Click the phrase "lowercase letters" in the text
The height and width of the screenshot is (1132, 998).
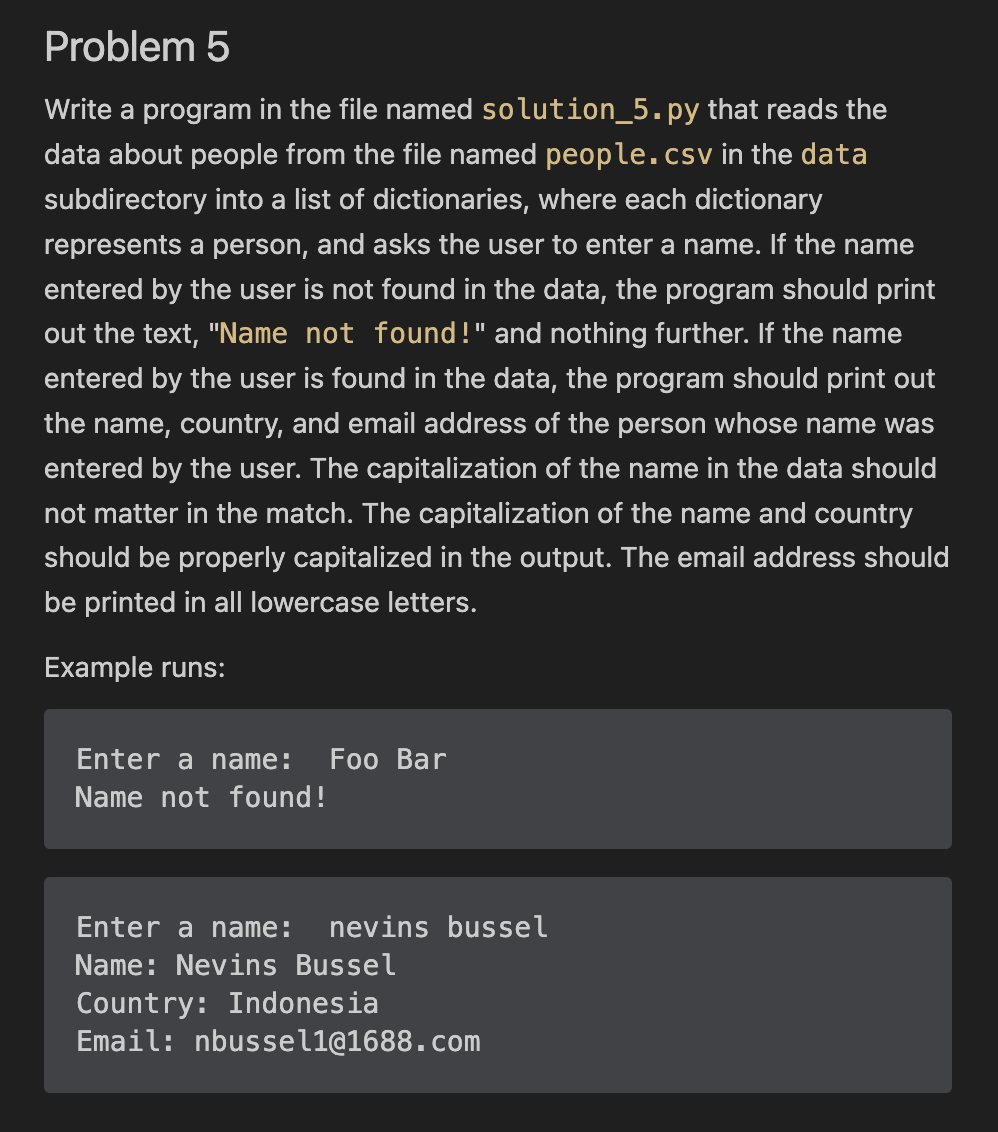pyautogui.click(x=363, y=602)
